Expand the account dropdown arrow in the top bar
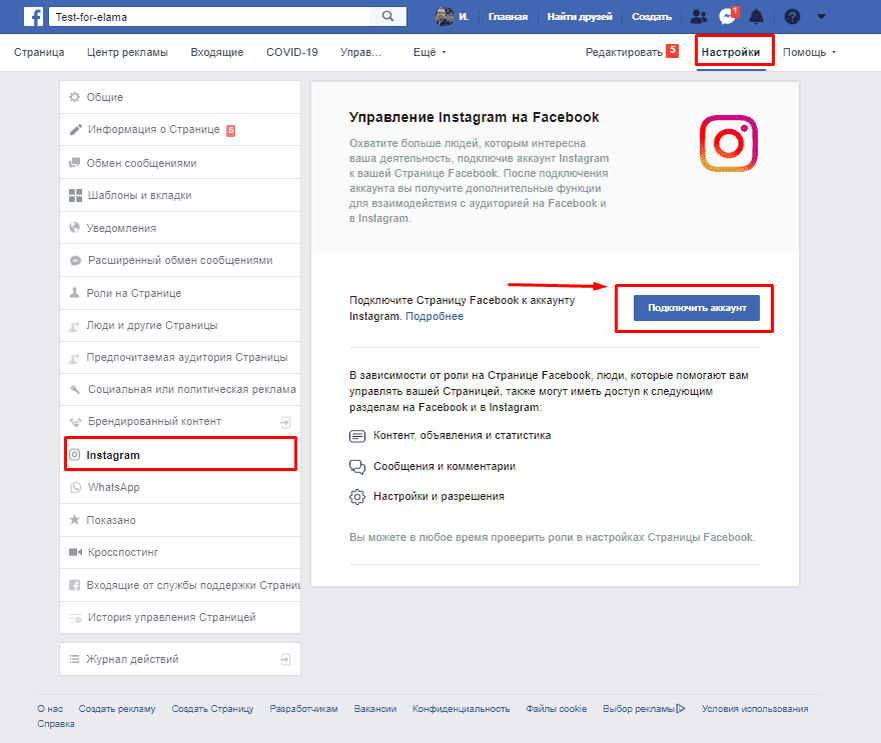This screenshot has height=743, width=881. point(821,16)
